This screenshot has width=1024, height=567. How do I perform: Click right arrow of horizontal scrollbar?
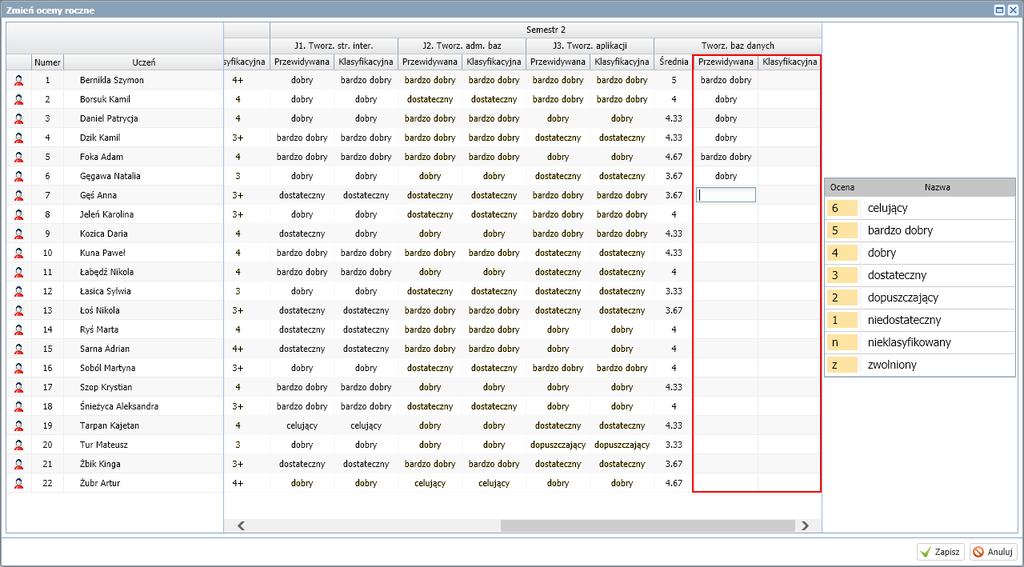(805, 526)
